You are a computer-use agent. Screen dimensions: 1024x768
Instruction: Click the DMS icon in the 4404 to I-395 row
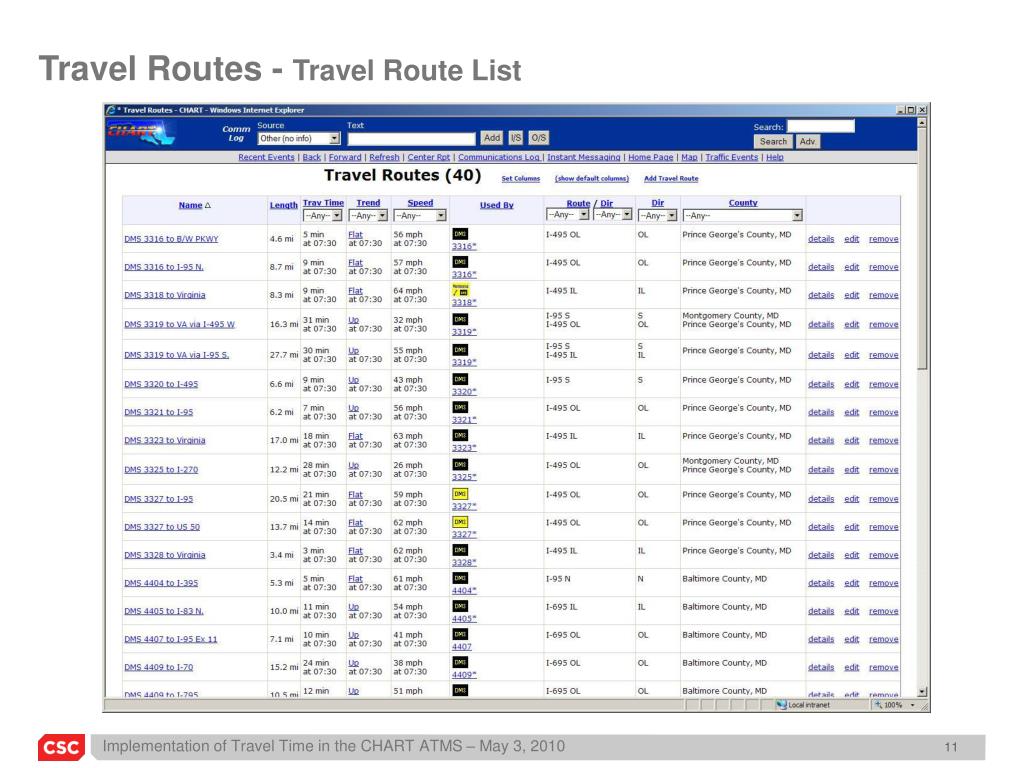pyautogui.click(x=460, y=578)
